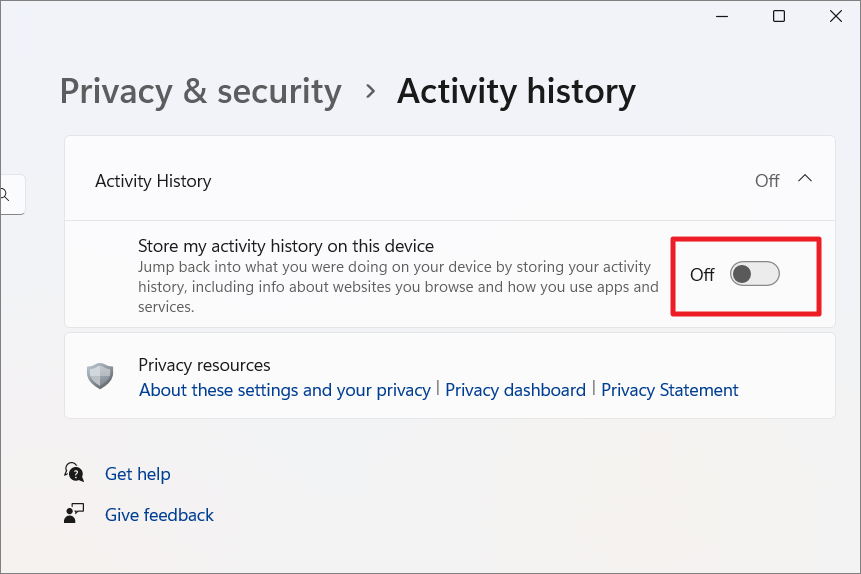Open the Privacy Statement link
861x574 pixels.
click(x=670, y=390)
